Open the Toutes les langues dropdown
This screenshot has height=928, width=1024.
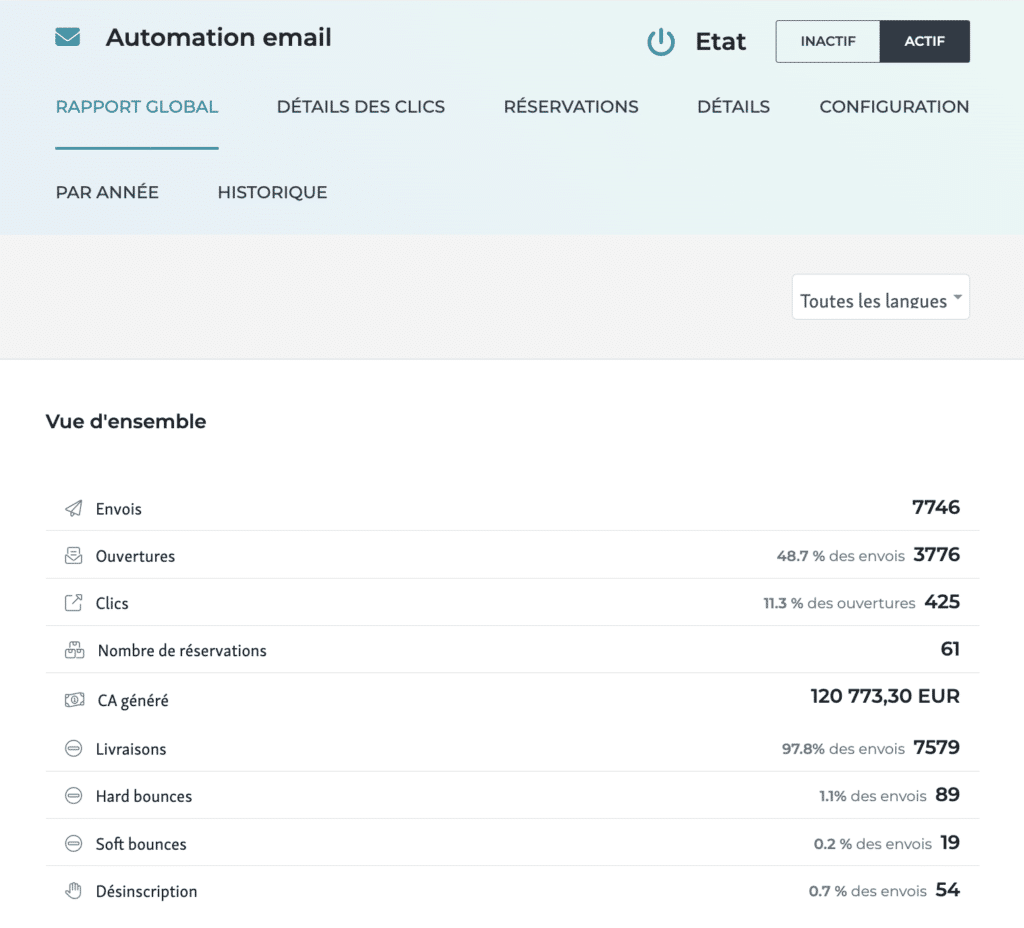pyautogui.click(x=880, y=298)
